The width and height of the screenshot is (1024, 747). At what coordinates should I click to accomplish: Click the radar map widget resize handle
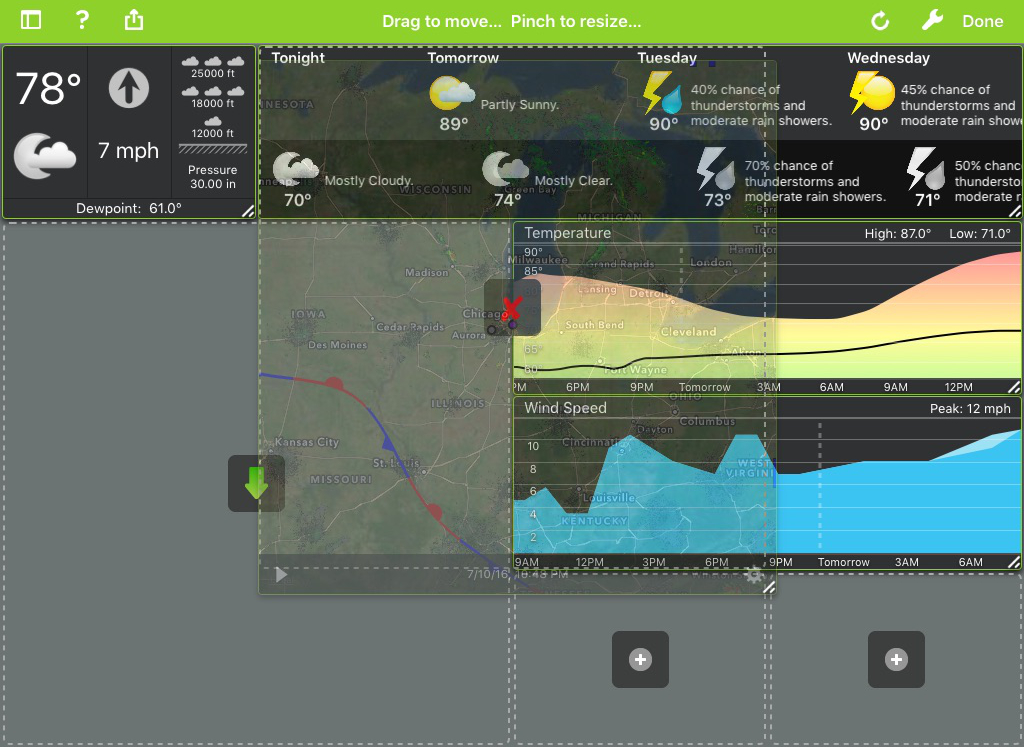click(769, 587)
